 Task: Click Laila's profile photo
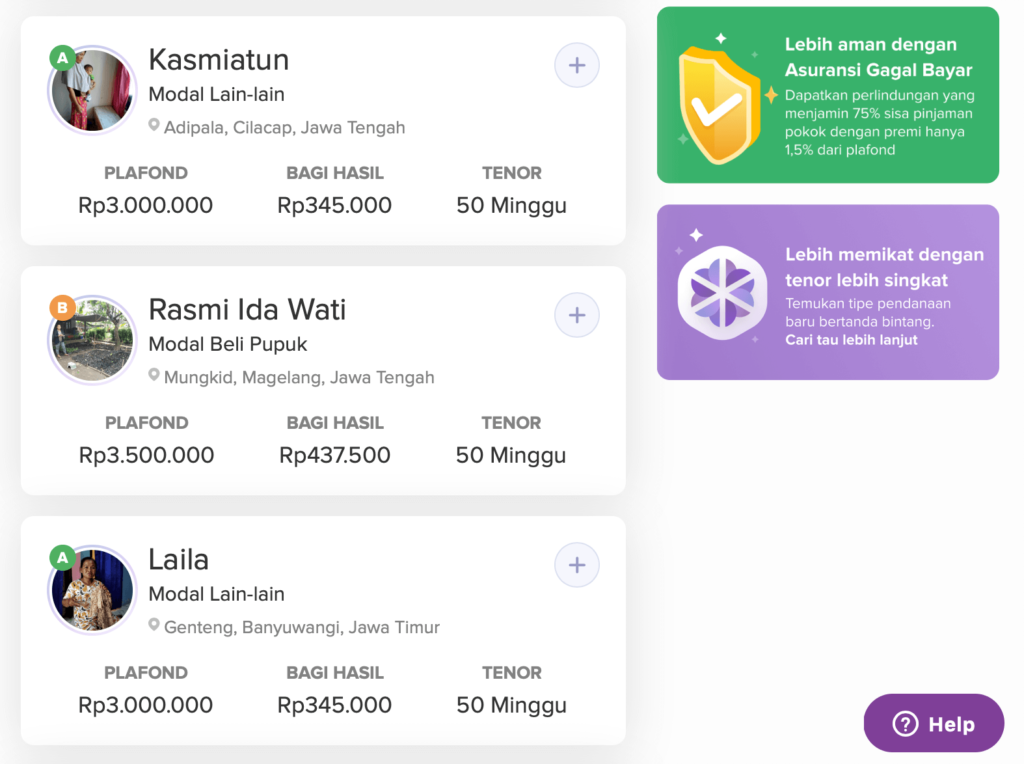coord(91,589)
